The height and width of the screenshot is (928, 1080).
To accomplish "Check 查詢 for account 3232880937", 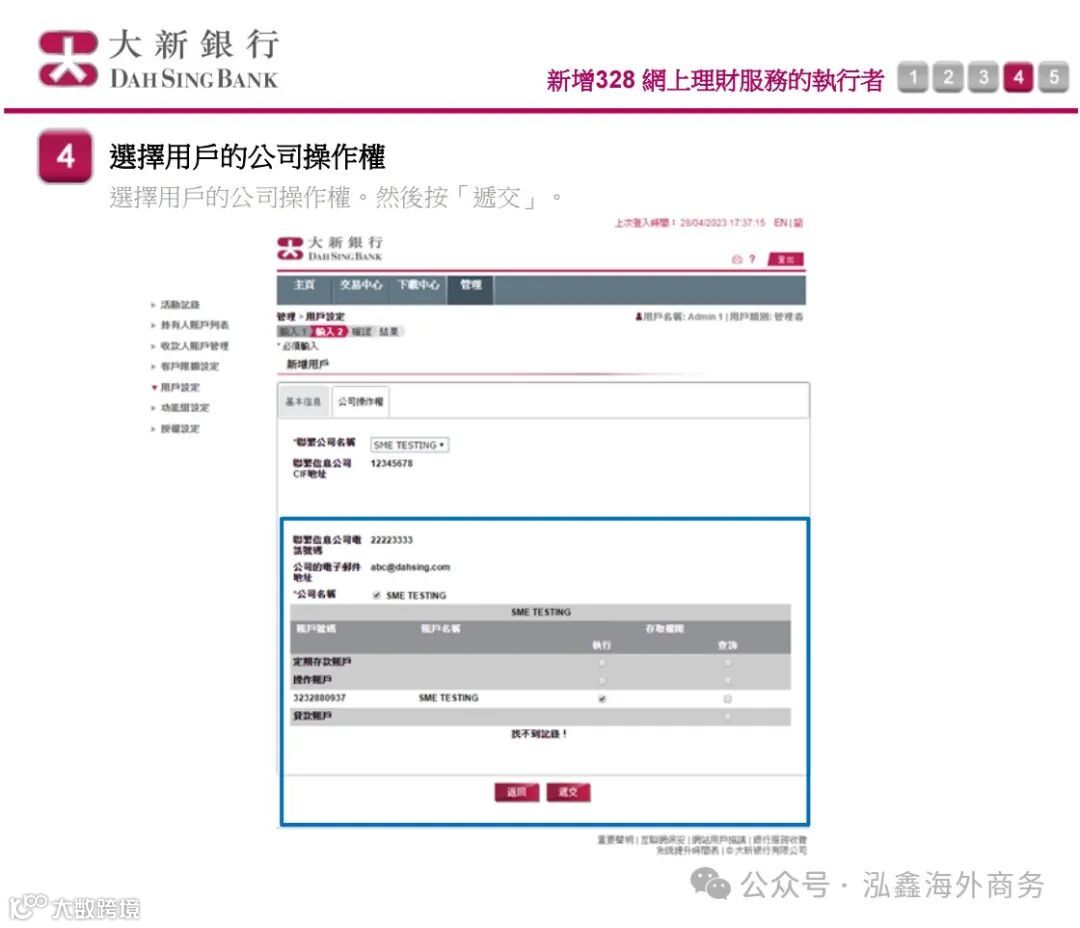I will point(727,699).
